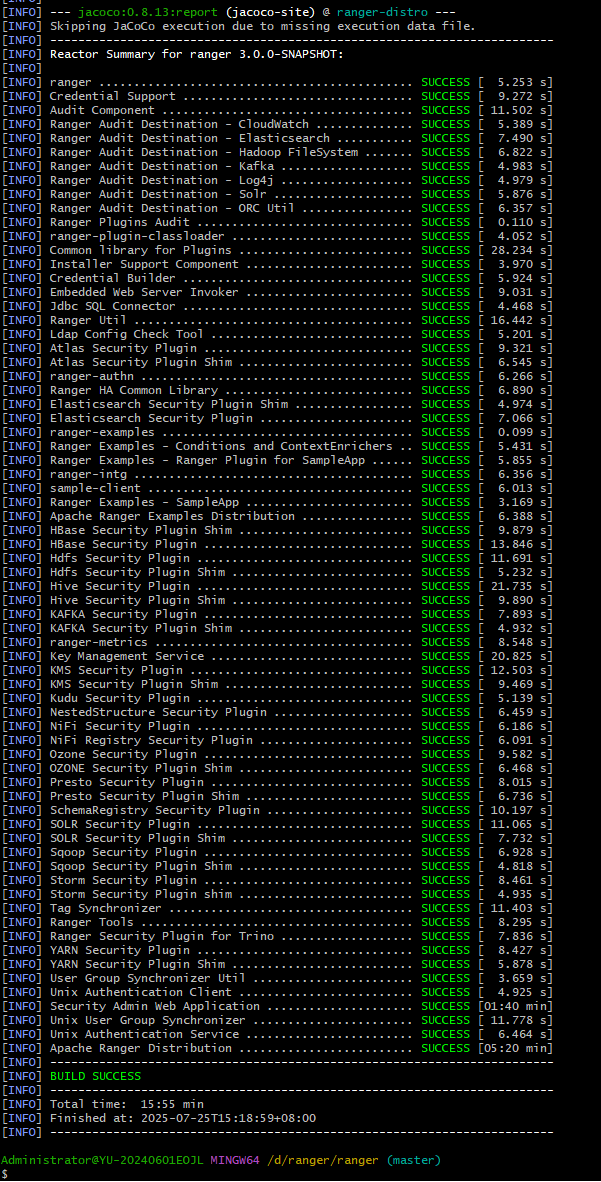Click 'Unix Authentication Service' line

(278, 1033)
